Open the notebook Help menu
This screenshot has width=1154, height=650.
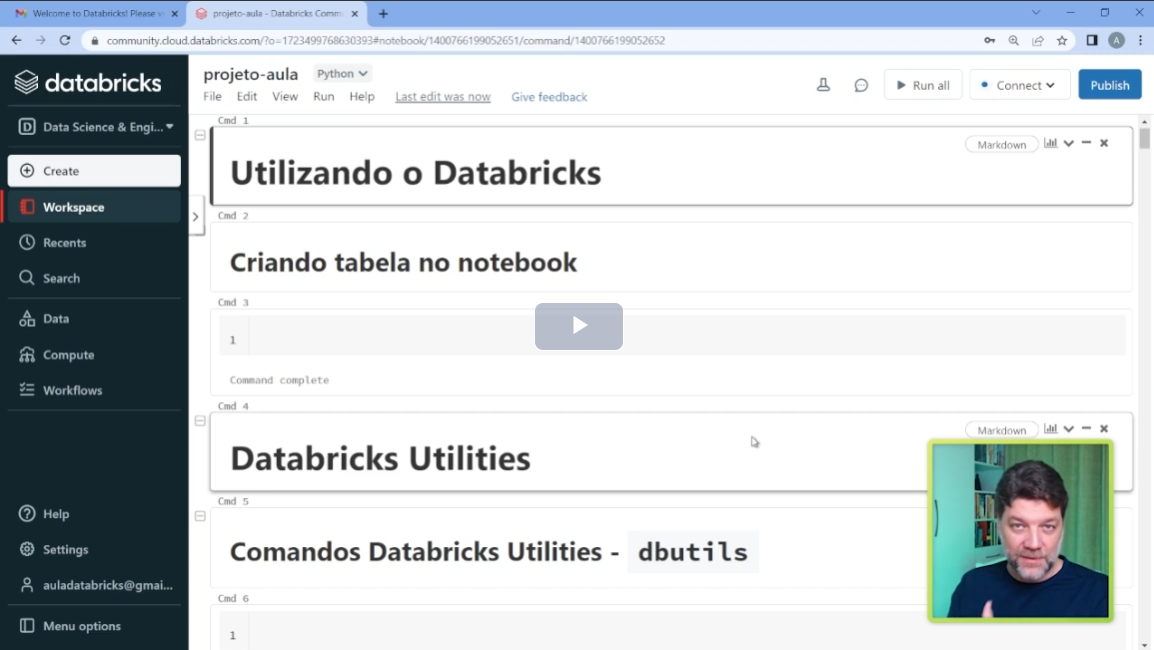(362, 96)
